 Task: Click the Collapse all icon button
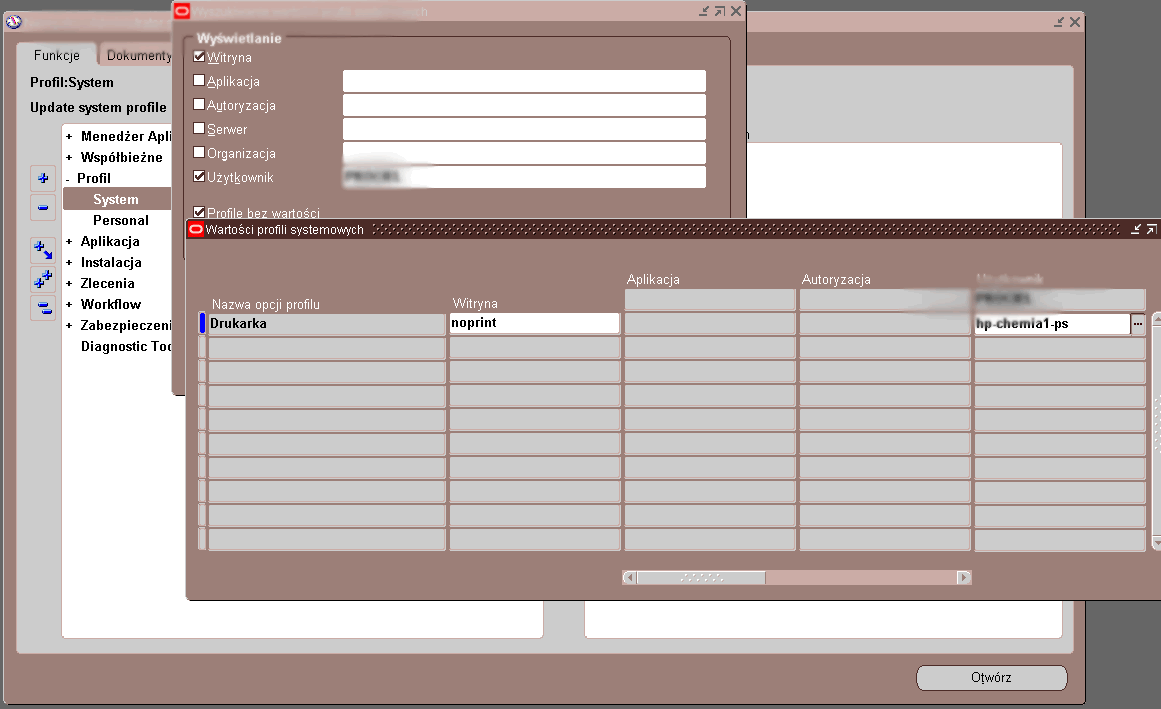pos(43,307)
